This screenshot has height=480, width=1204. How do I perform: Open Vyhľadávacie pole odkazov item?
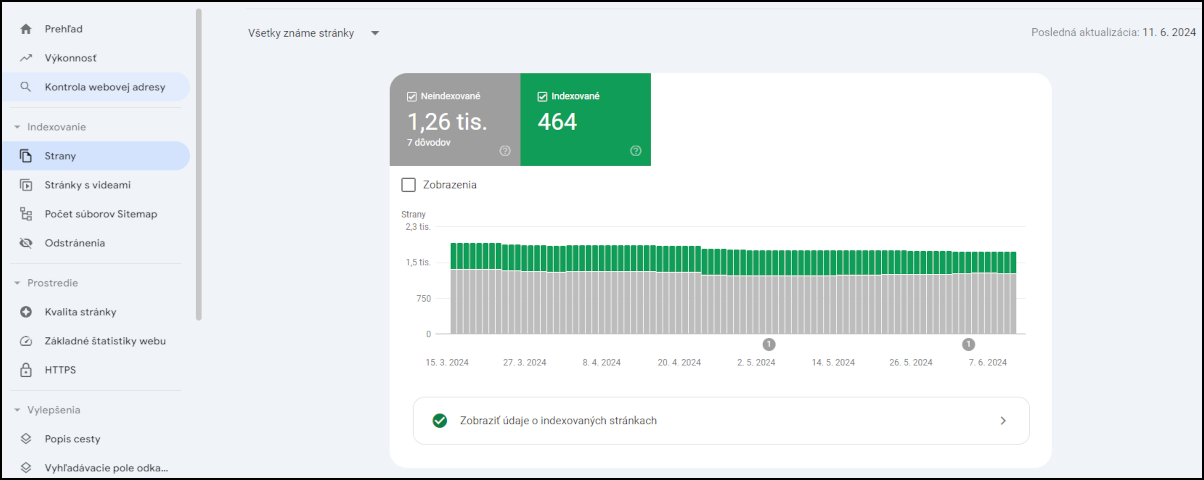coord(95,467)
